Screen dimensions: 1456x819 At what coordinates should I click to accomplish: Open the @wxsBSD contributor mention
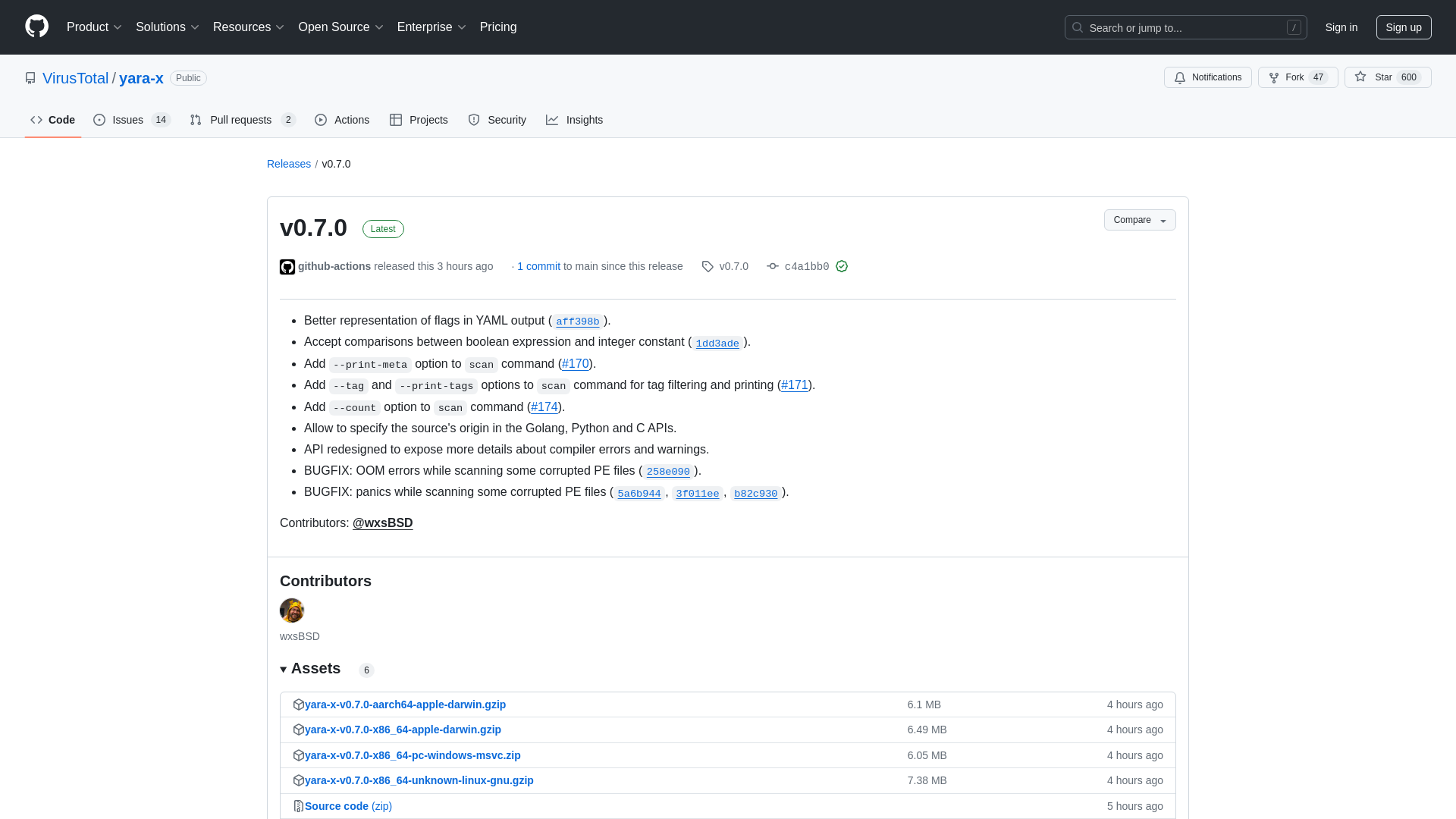[383, 523]
